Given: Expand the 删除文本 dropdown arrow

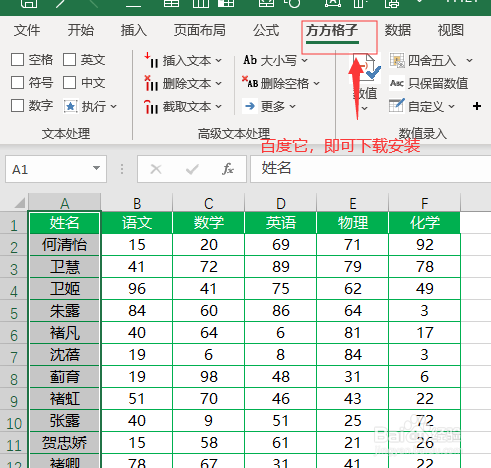Looking at the screenshot, I should 218,83.
